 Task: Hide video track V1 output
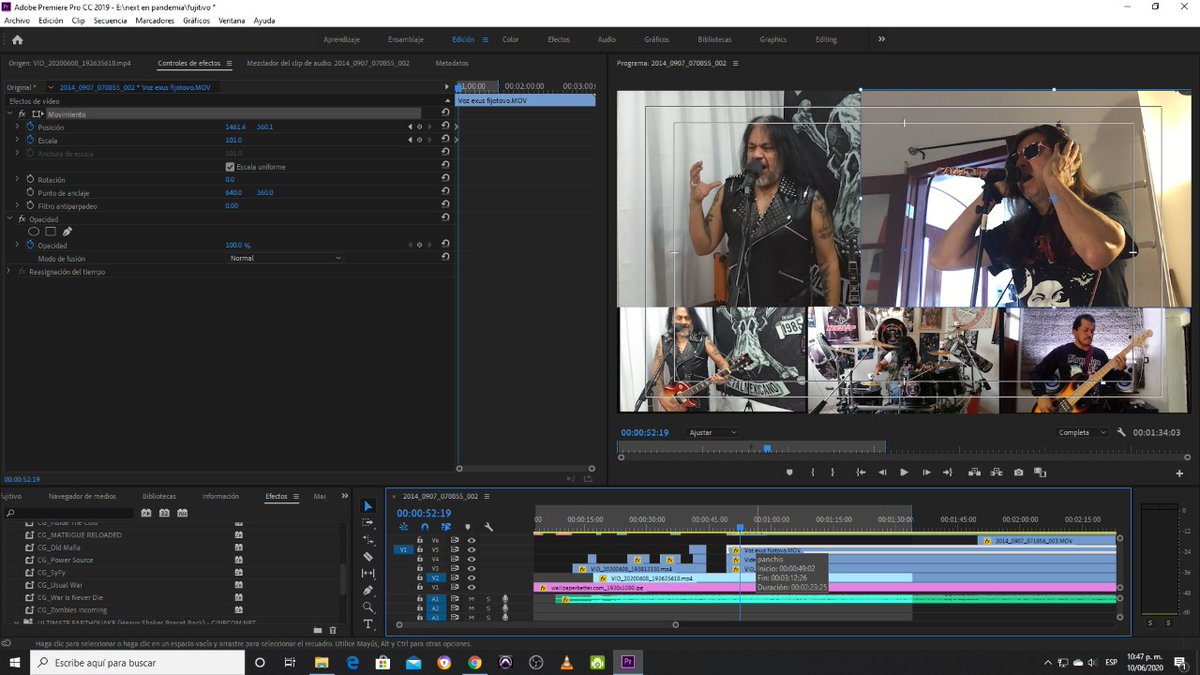coord(471,587)
